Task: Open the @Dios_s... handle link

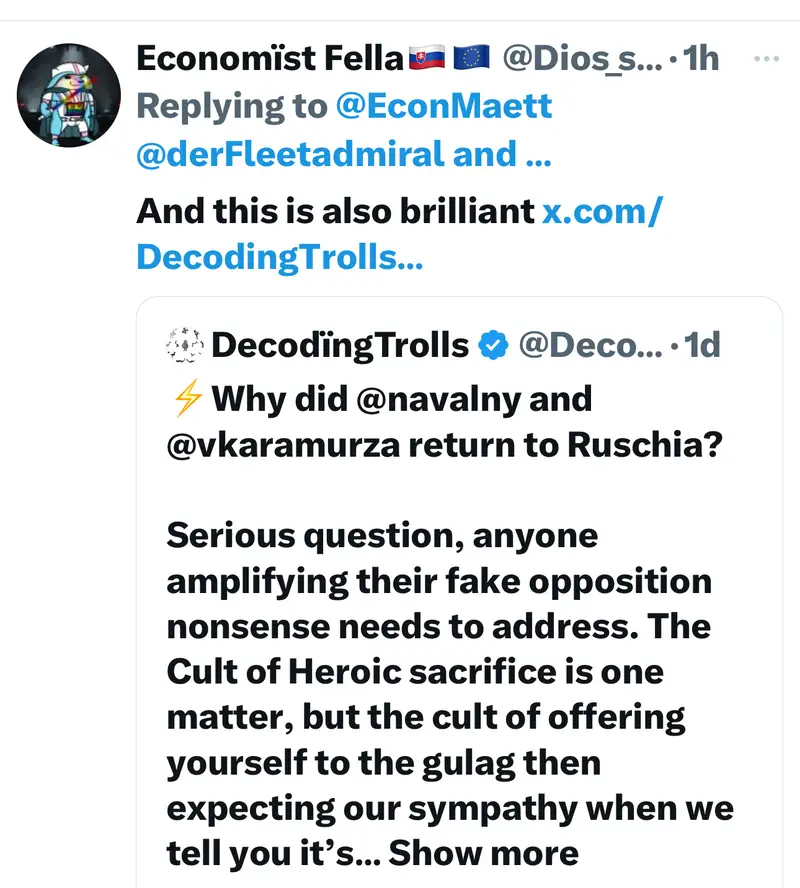Action: [x=580, y=59]
